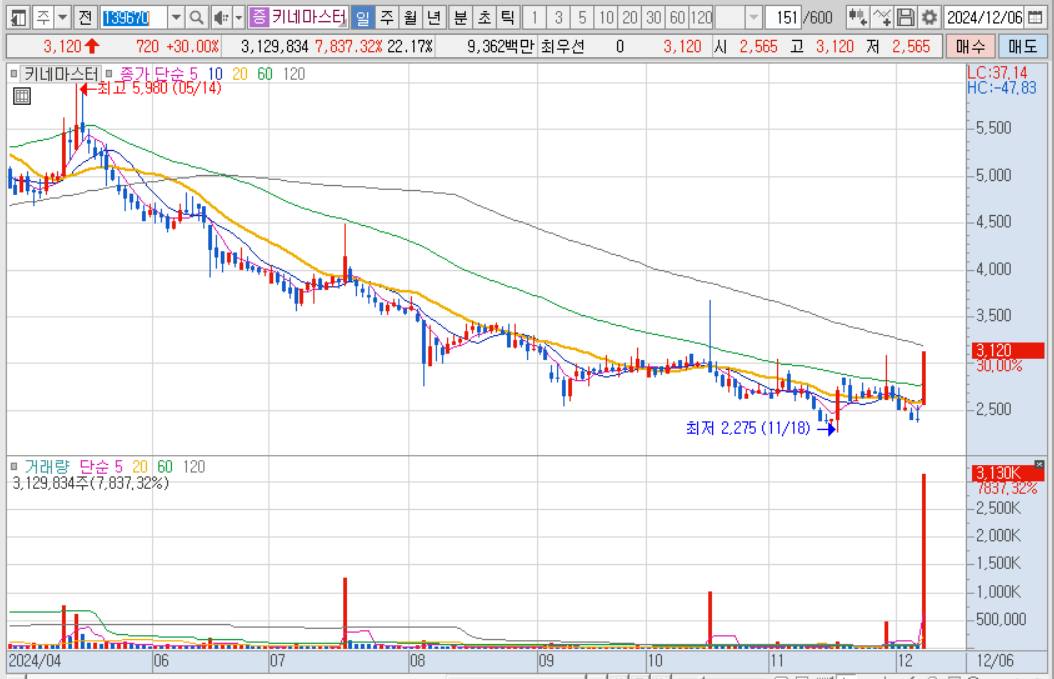
Task: Click the volume 단순 5 legend
Action: click(102, 467)
